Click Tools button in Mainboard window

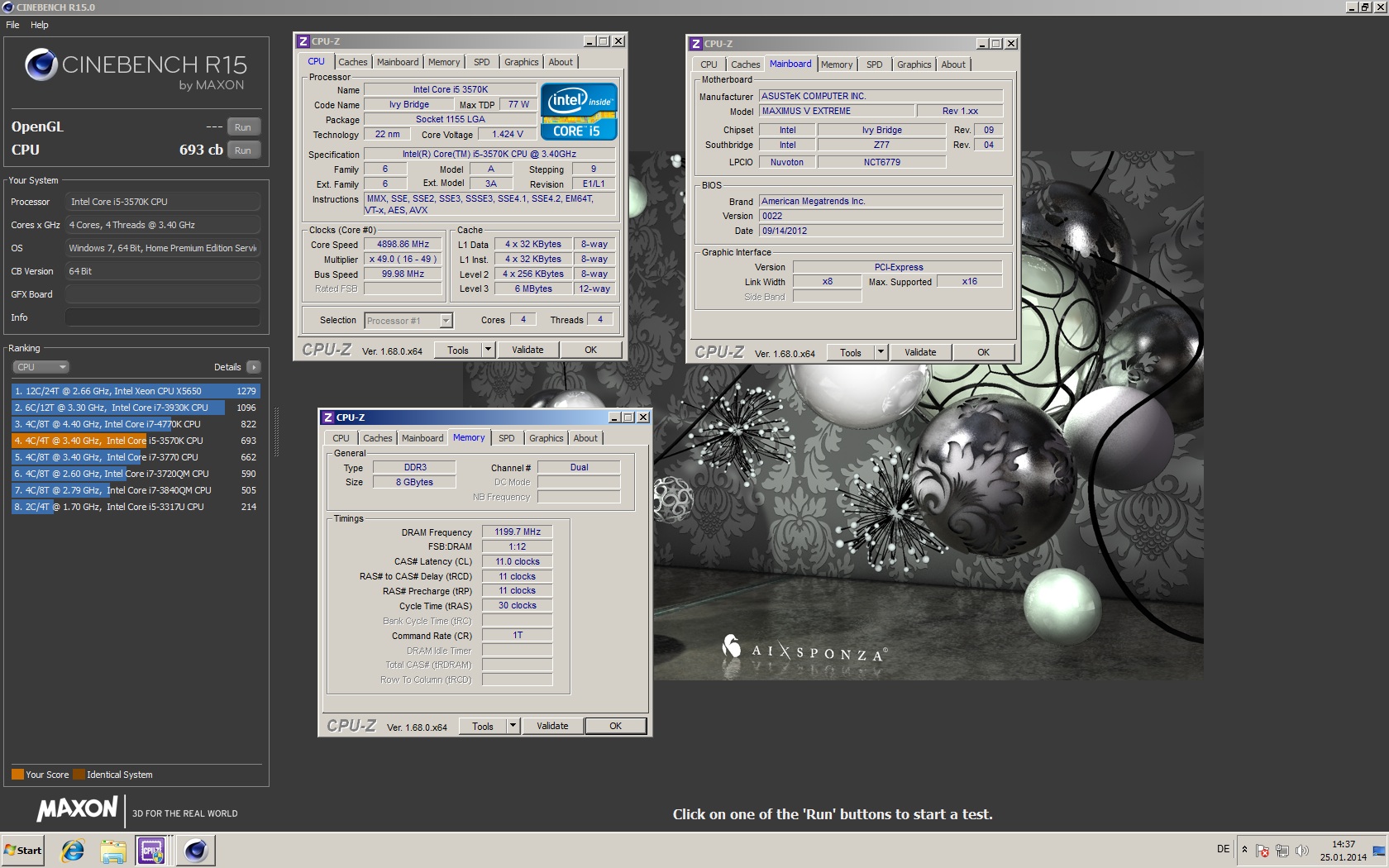[851, 352]
